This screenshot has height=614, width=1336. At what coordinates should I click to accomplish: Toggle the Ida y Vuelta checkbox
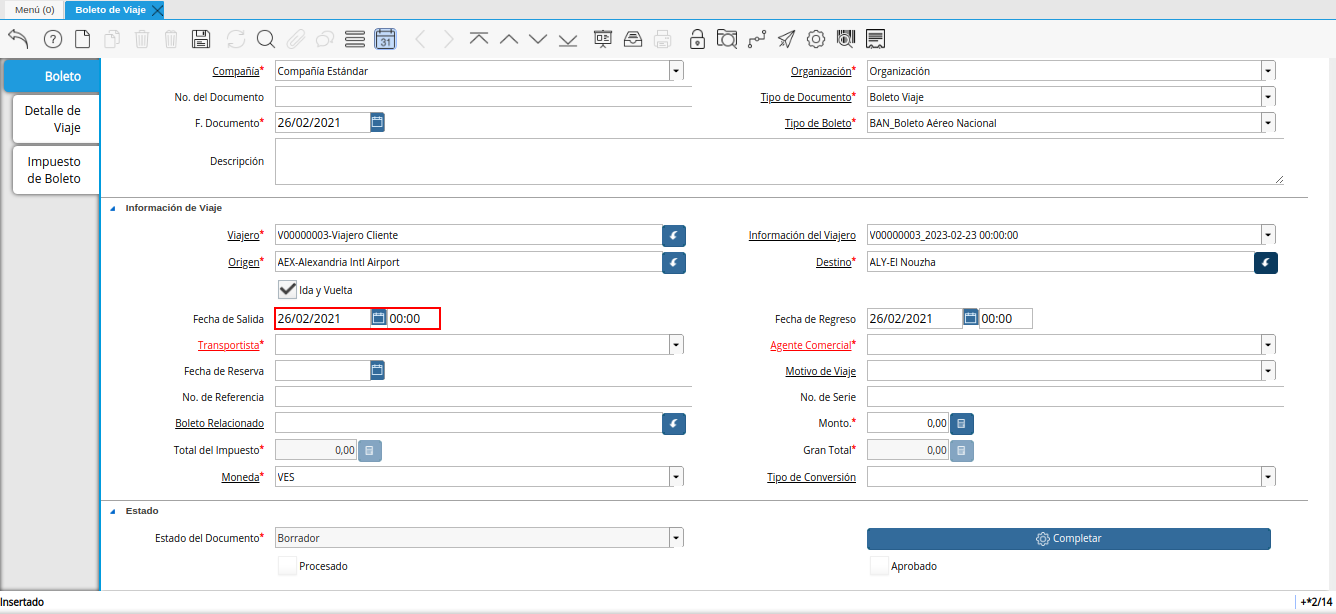point(287,289)
